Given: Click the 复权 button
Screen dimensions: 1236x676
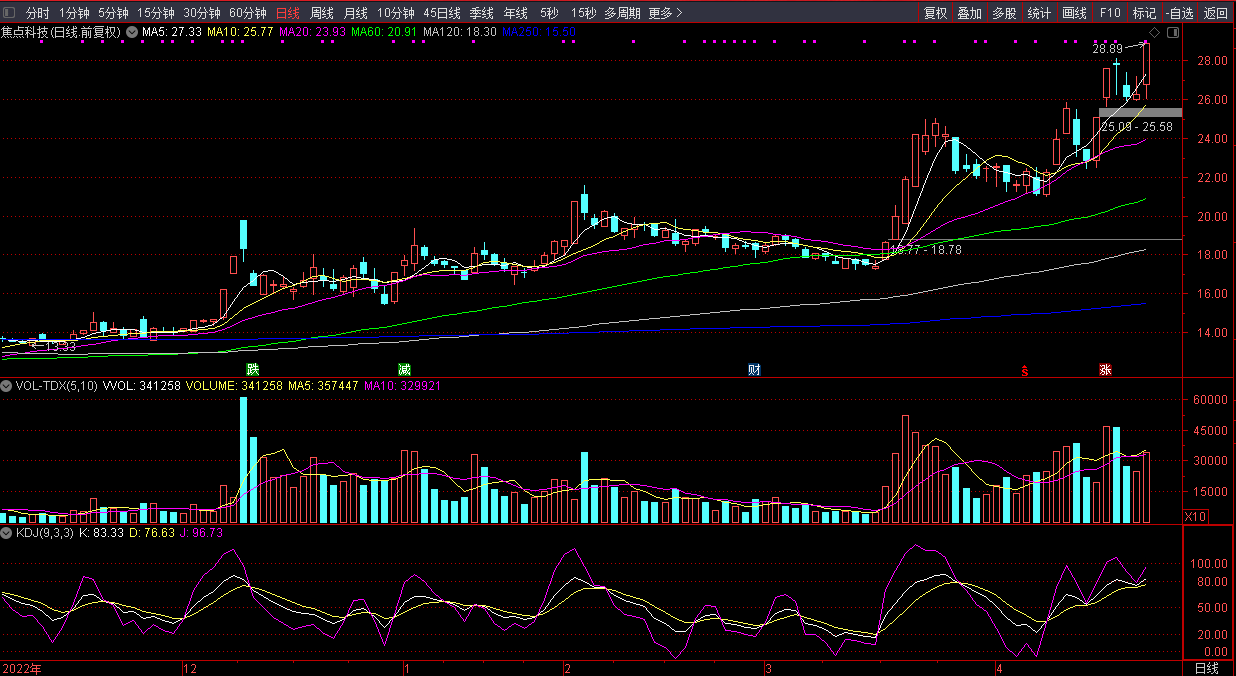Looking at the screenshot, I should tap(935, 13).
